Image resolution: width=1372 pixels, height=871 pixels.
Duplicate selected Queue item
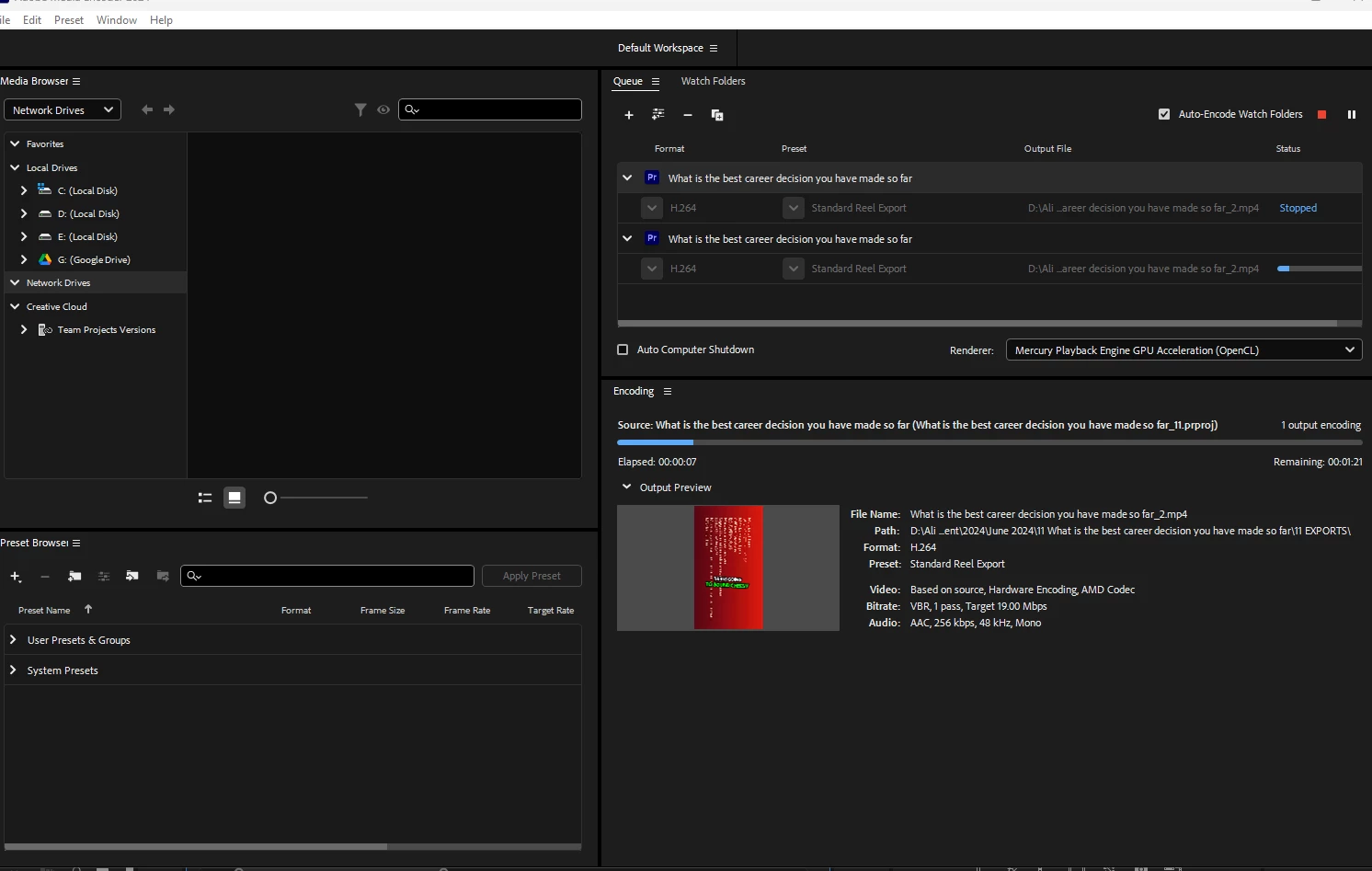[x=717, y=115]
